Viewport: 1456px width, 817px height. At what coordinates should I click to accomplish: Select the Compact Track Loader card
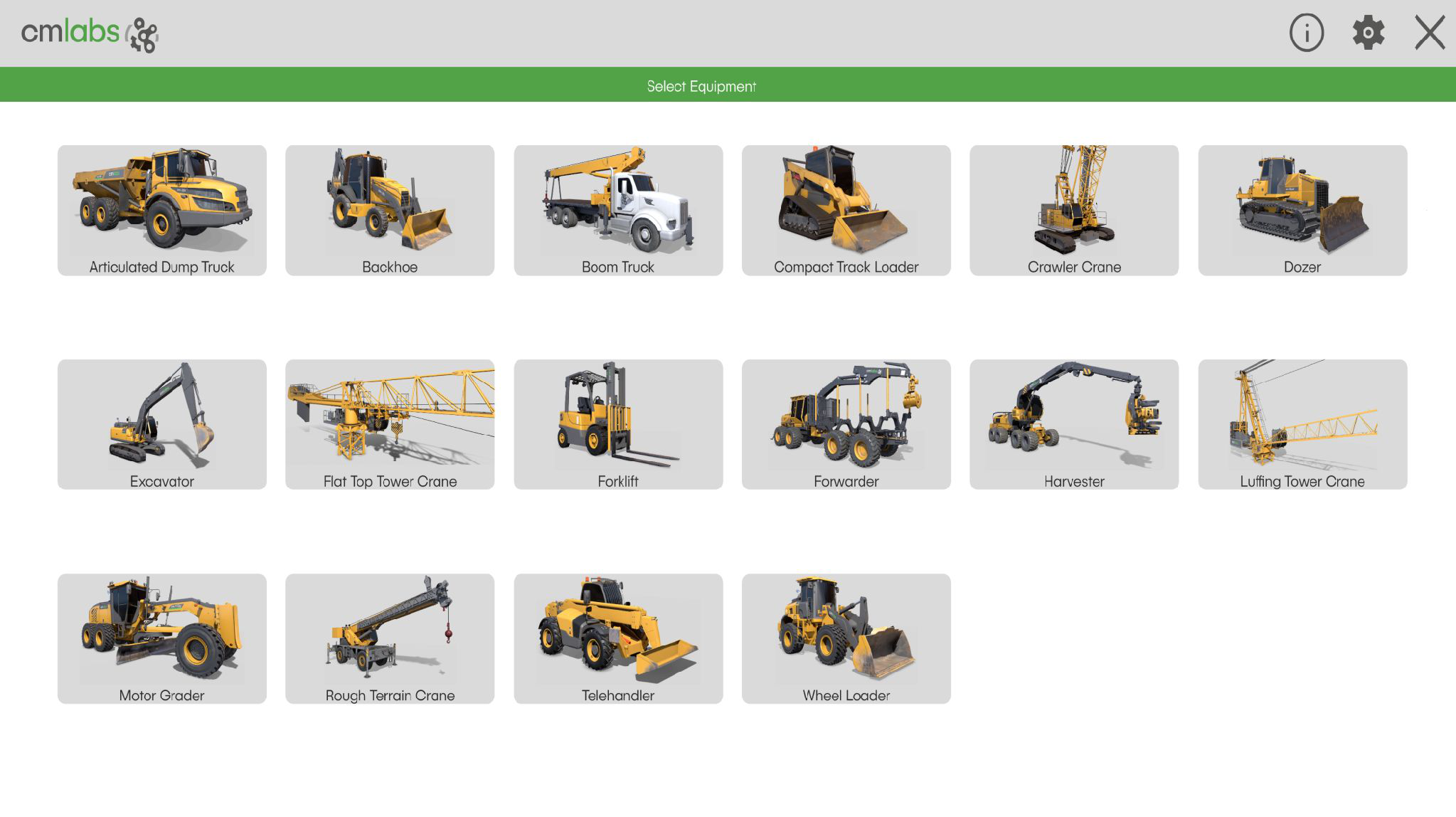[x=846, y=211]
